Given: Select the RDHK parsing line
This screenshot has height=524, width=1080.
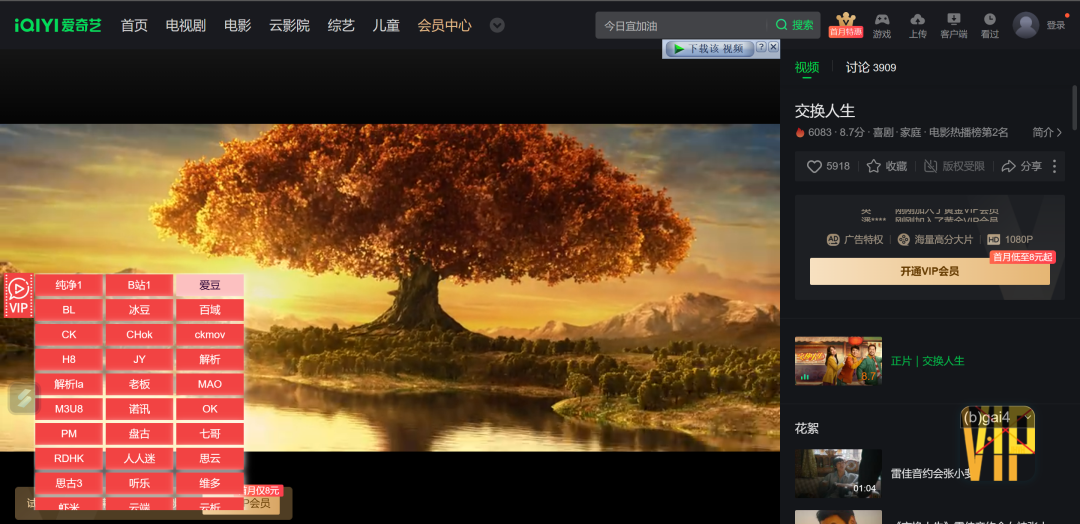Looking at the screenshot, I should point(69,459).
